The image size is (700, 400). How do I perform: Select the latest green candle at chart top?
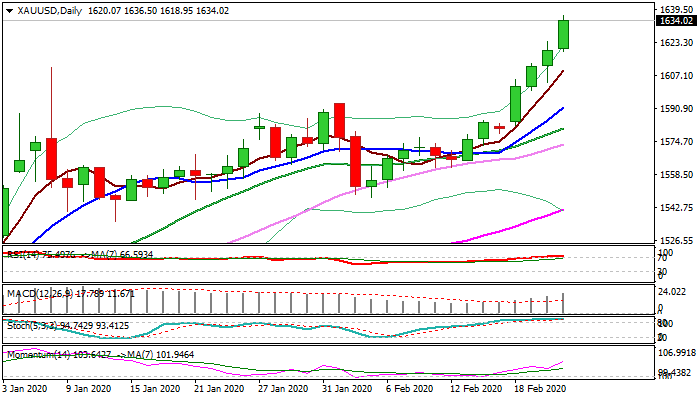[x=563, y=34]
